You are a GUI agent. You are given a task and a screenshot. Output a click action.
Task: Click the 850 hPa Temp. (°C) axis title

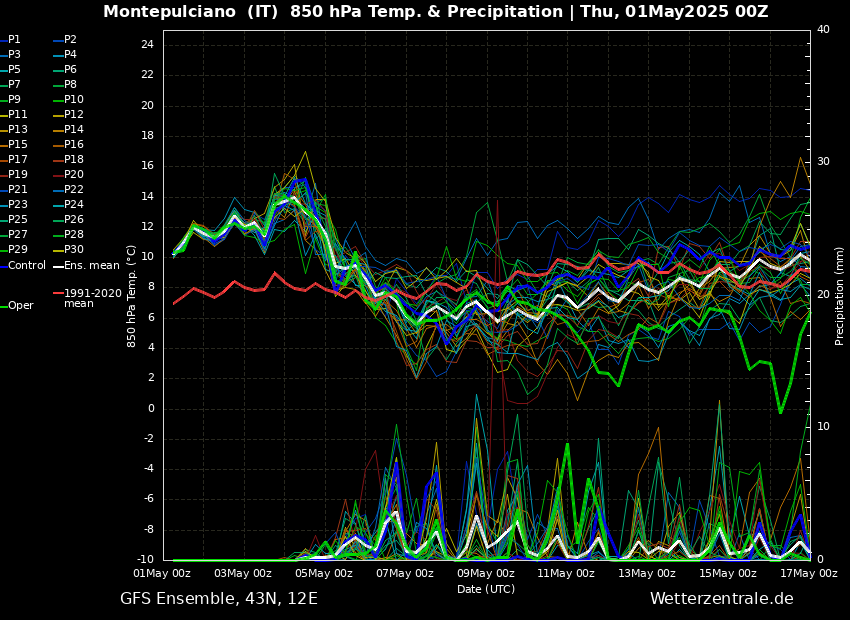(132, 295)
